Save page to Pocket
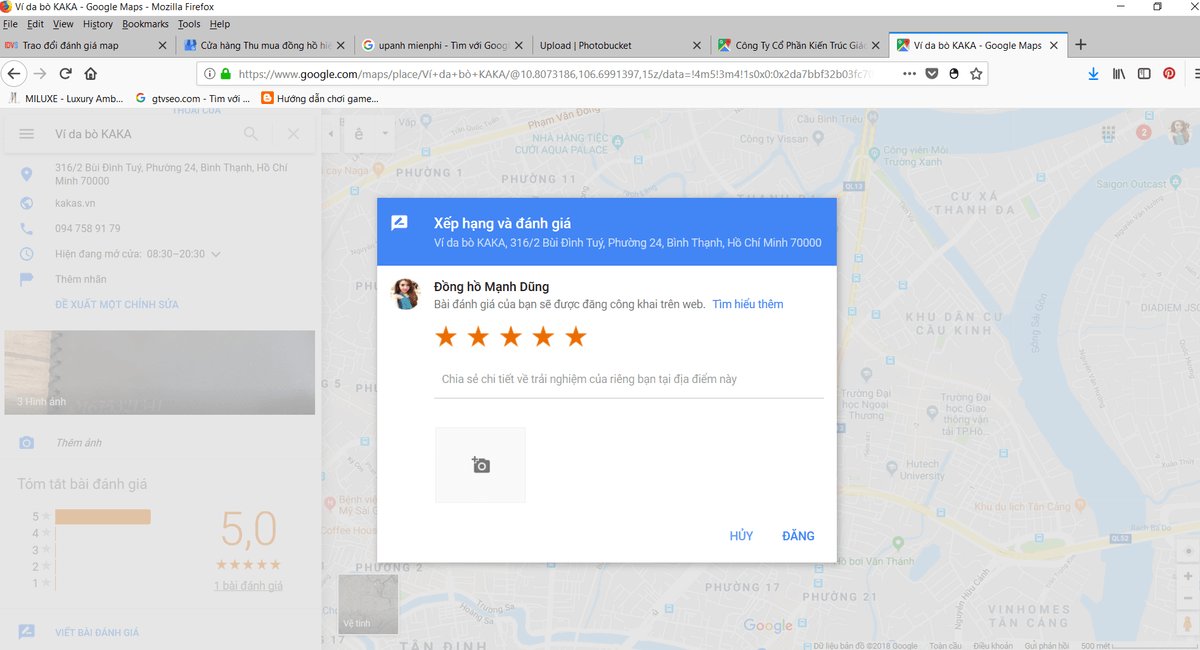 (x=931, y=73)
